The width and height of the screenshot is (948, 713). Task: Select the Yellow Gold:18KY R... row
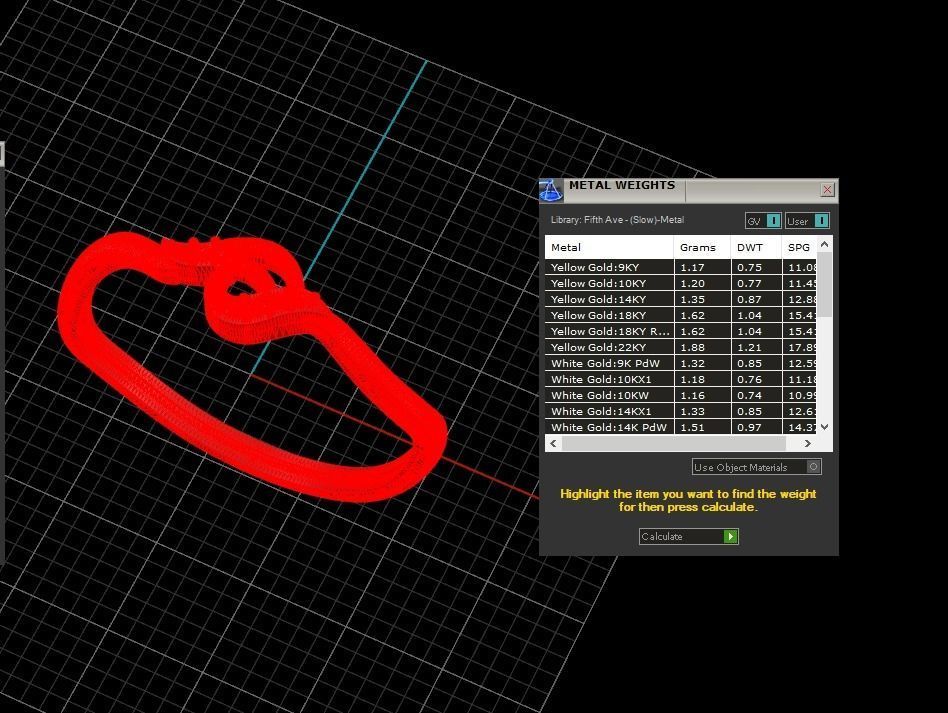click(681, 331)
